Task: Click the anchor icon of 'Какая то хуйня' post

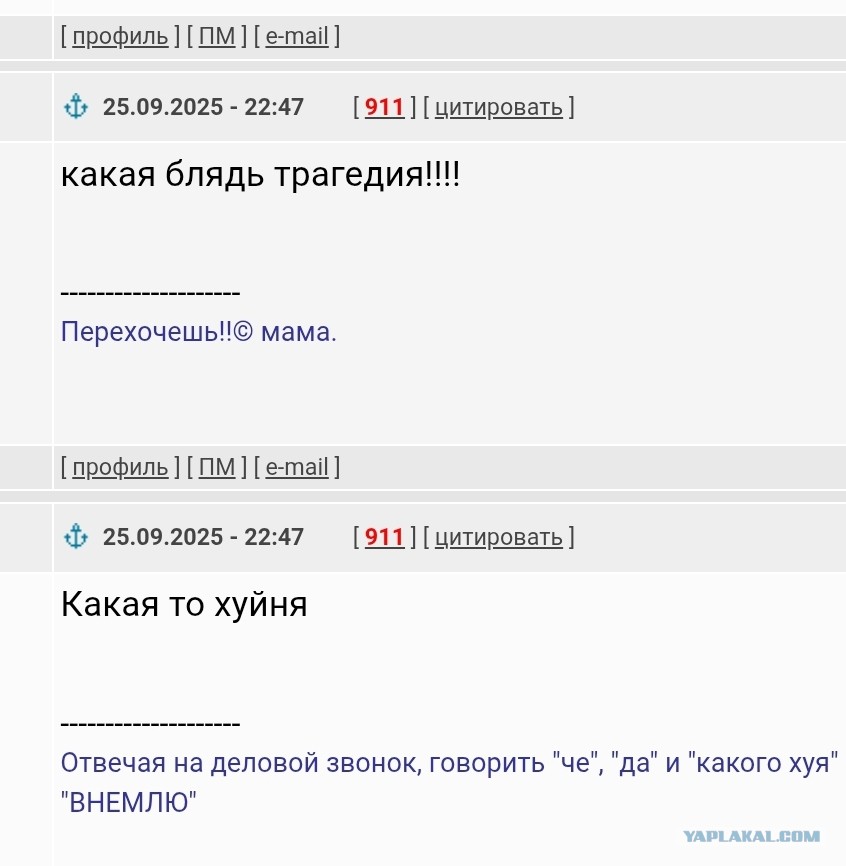Action: click(x=76, y=536)
